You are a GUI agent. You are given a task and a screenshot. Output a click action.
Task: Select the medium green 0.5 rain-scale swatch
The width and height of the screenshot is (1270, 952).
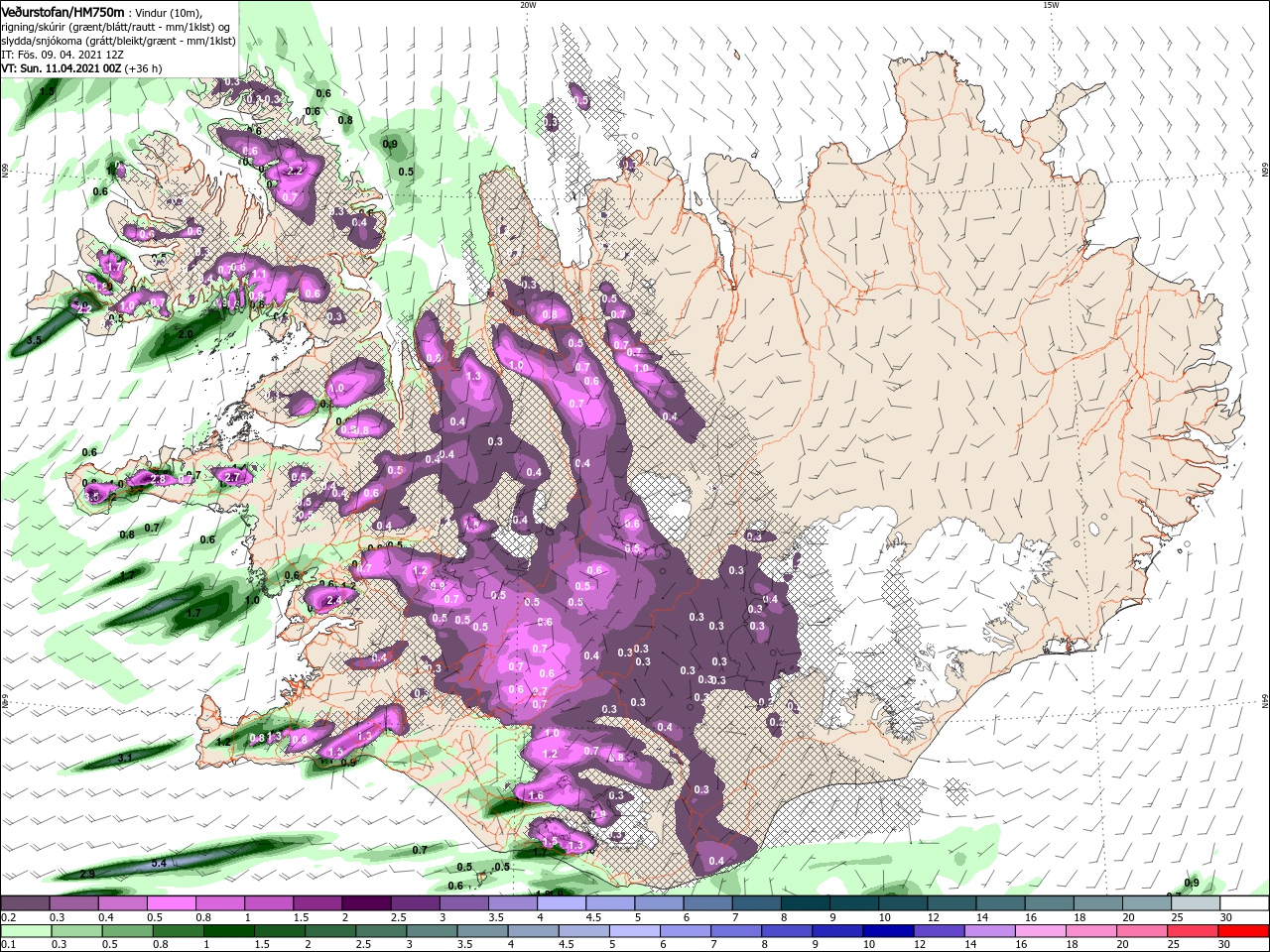[127, 931]
